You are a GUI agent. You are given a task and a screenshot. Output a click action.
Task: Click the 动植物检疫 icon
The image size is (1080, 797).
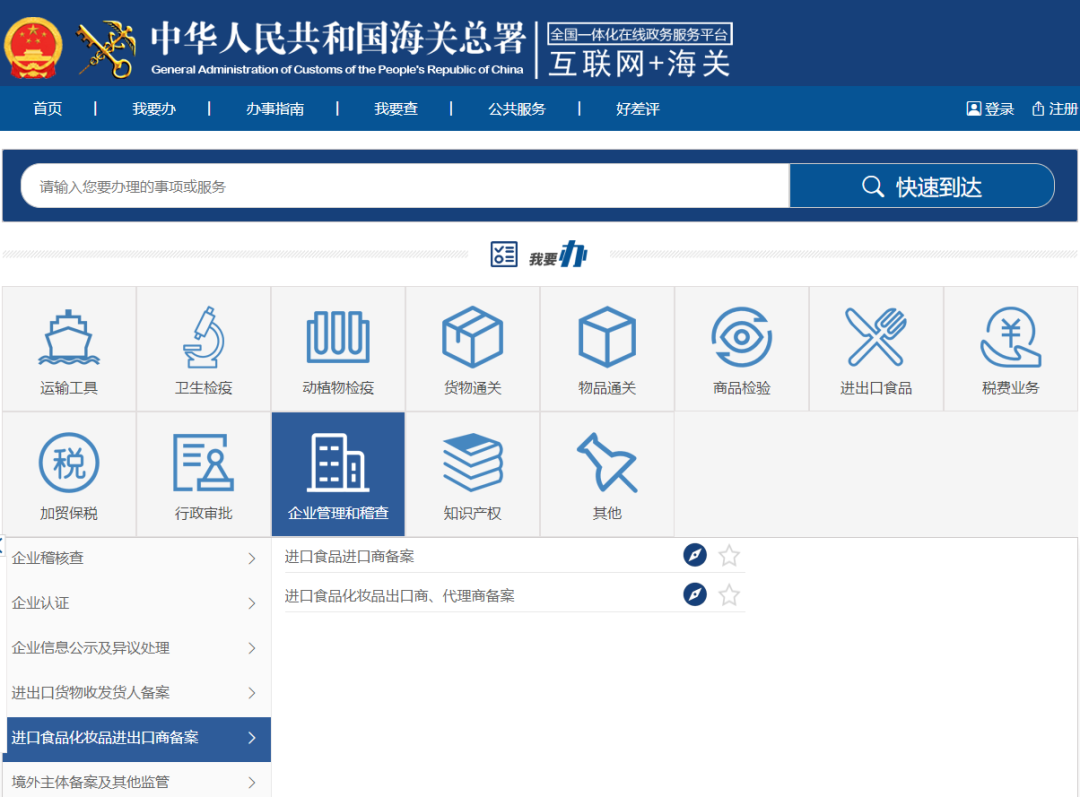pyautogui.click(x=337, y=338)
